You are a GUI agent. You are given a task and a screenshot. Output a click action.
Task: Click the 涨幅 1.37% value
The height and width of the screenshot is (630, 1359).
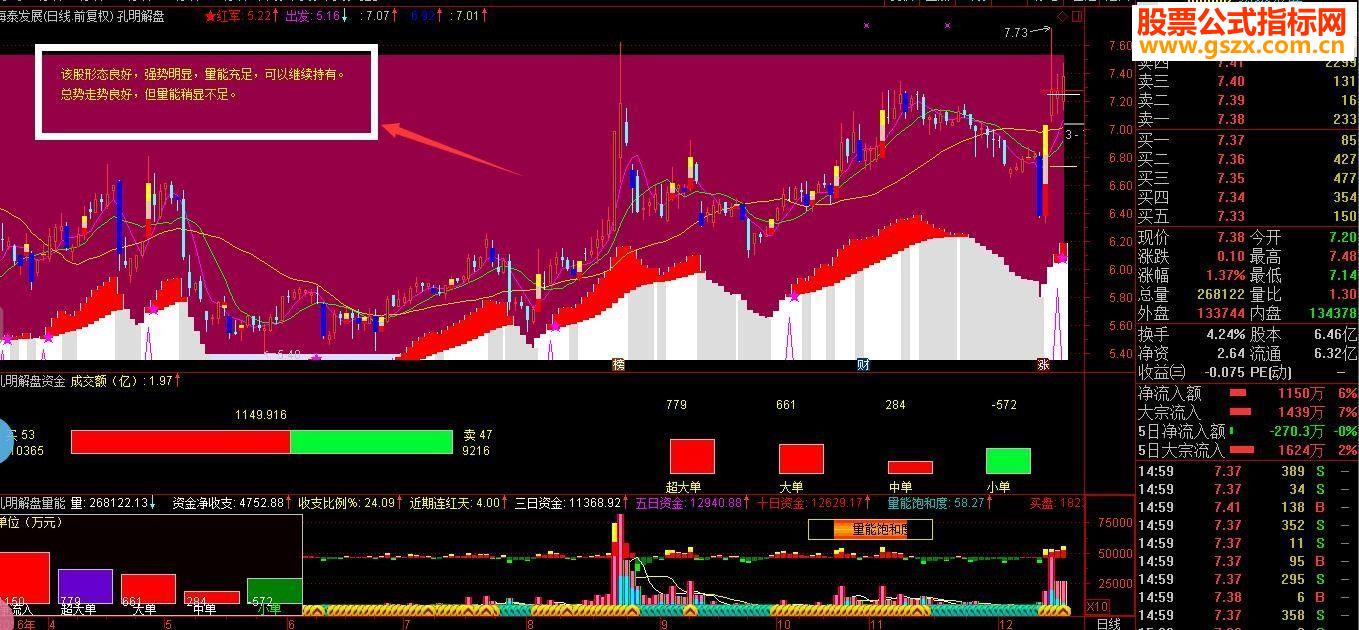pos(1224,275)
